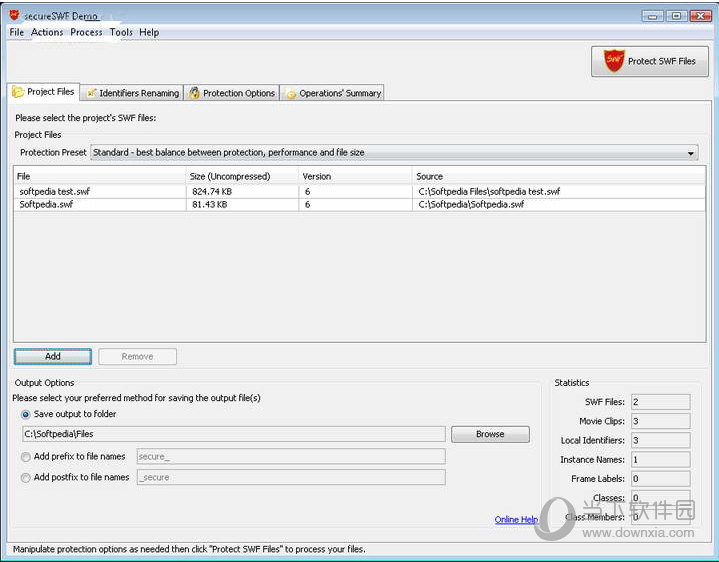Click the Frame Labels statistics field
The image size is (719, 562).
coord(660,479)
